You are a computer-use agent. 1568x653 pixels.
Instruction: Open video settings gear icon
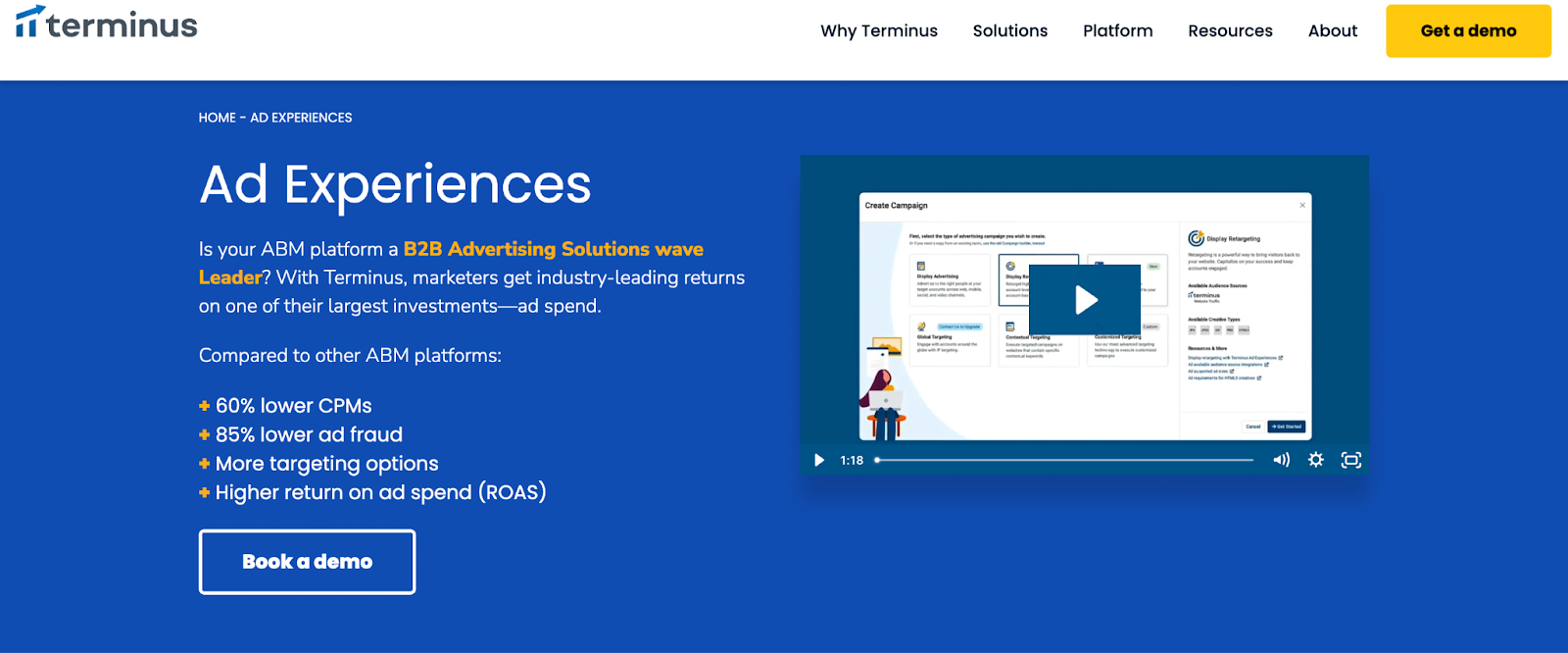point(1316,460)
